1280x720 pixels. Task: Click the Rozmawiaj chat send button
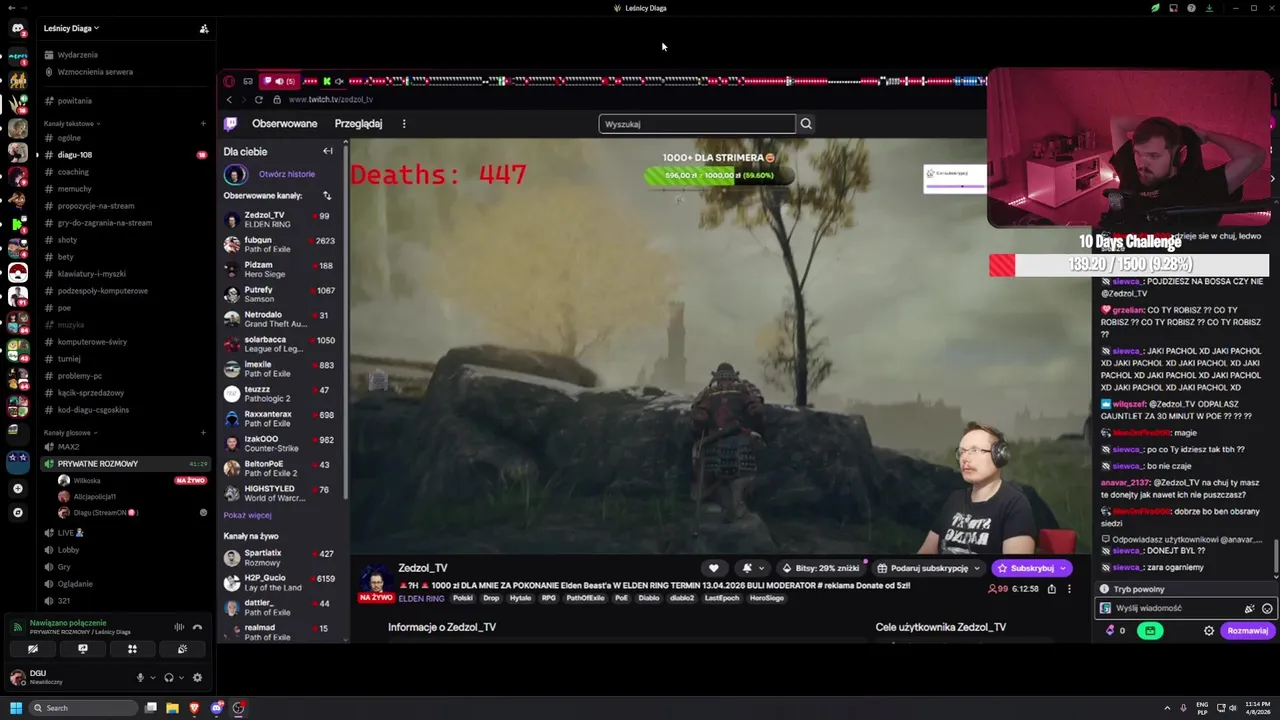(x=1247, y=631)
